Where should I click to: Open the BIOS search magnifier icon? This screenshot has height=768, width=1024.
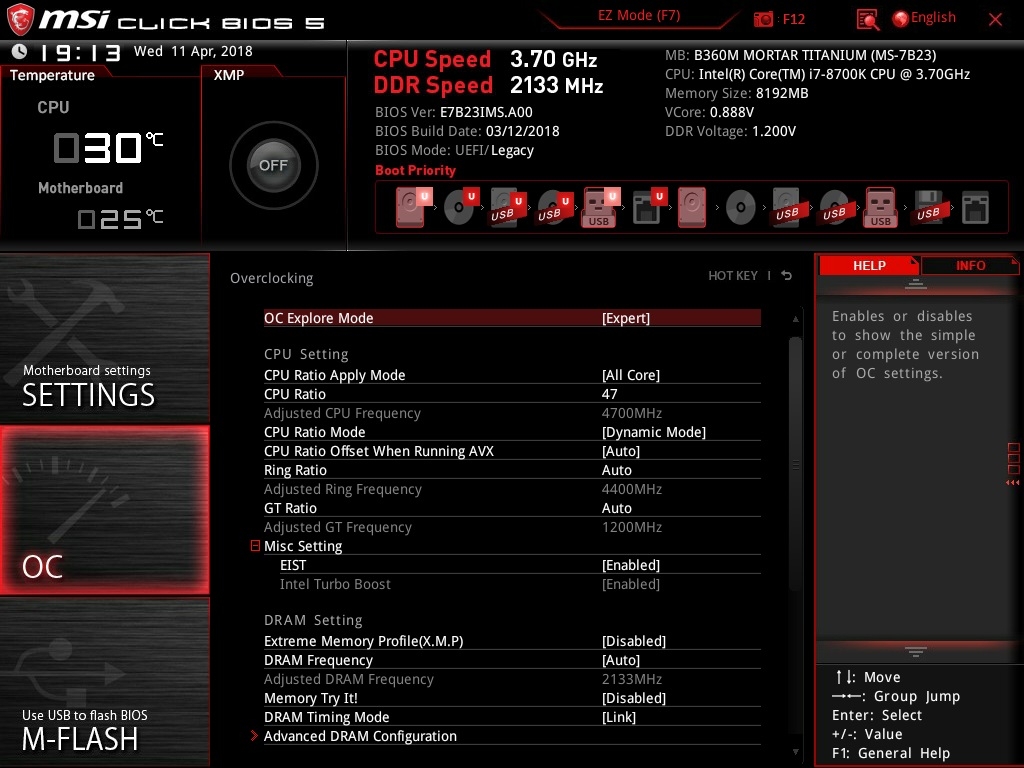[x=867, y=20]
